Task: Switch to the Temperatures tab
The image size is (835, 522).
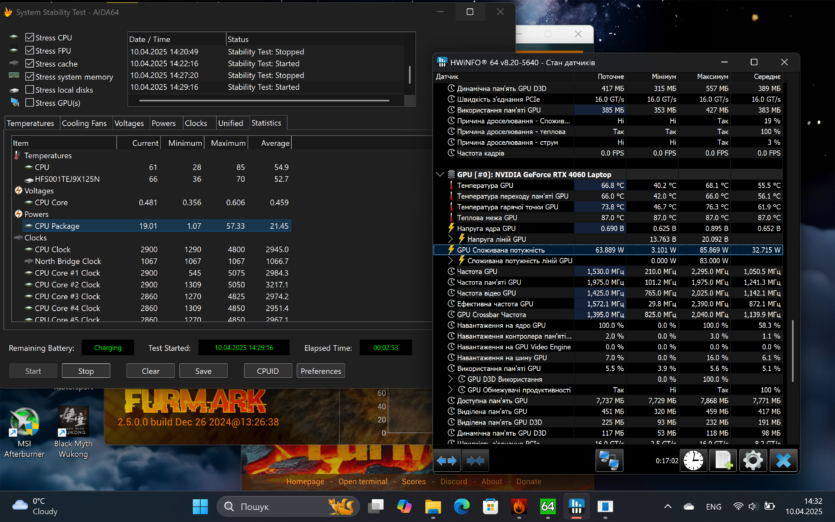Action: pyautogui.click(x=30, y=123)
